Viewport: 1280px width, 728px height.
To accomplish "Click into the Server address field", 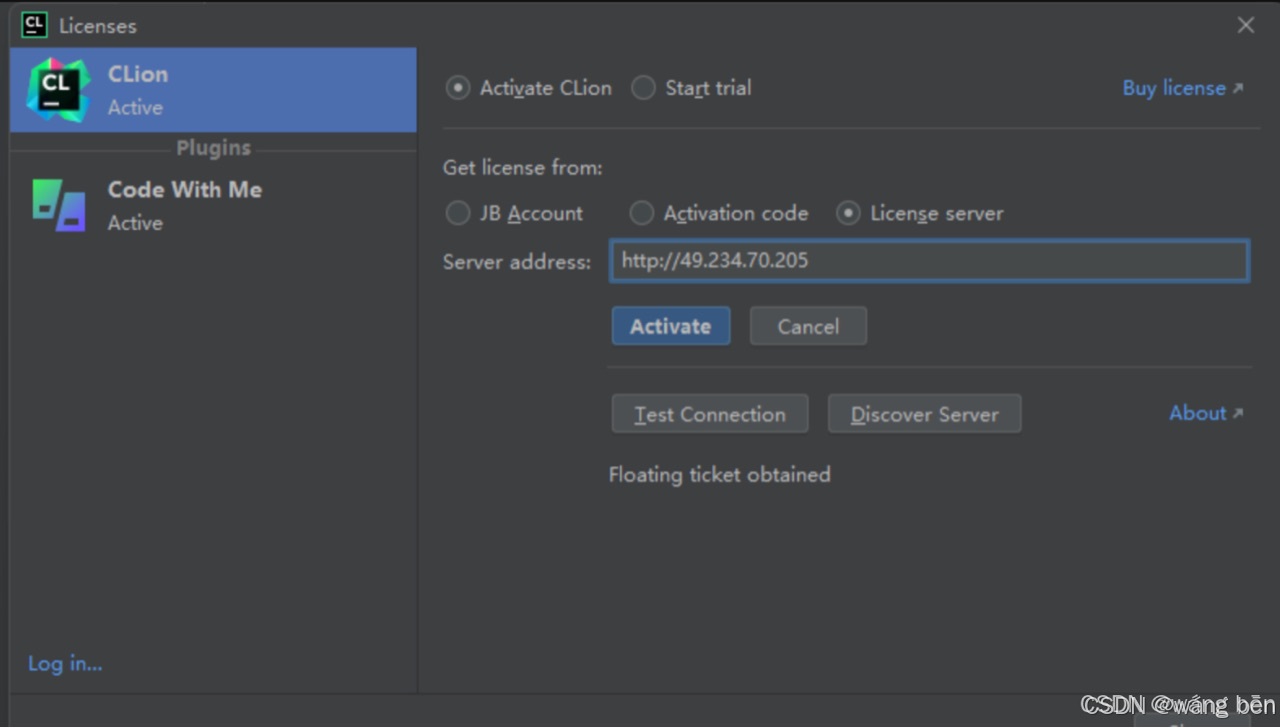I will coord(929,261).
